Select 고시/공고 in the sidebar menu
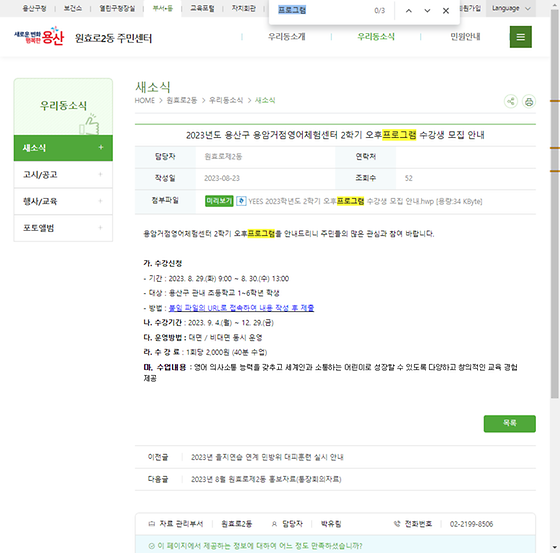 click(x=63, y=175)
